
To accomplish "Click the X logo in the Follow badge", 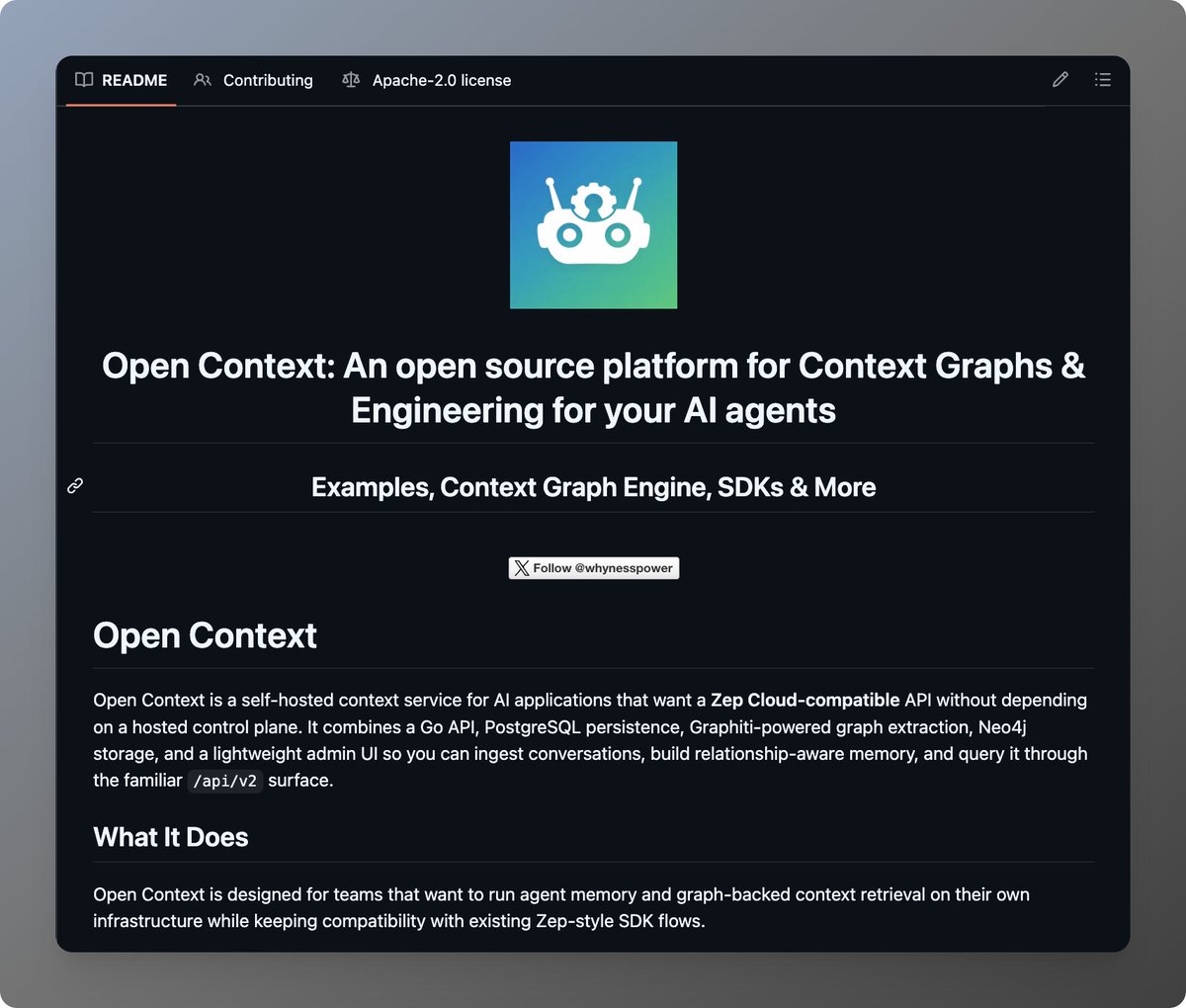I will point(522,568).
